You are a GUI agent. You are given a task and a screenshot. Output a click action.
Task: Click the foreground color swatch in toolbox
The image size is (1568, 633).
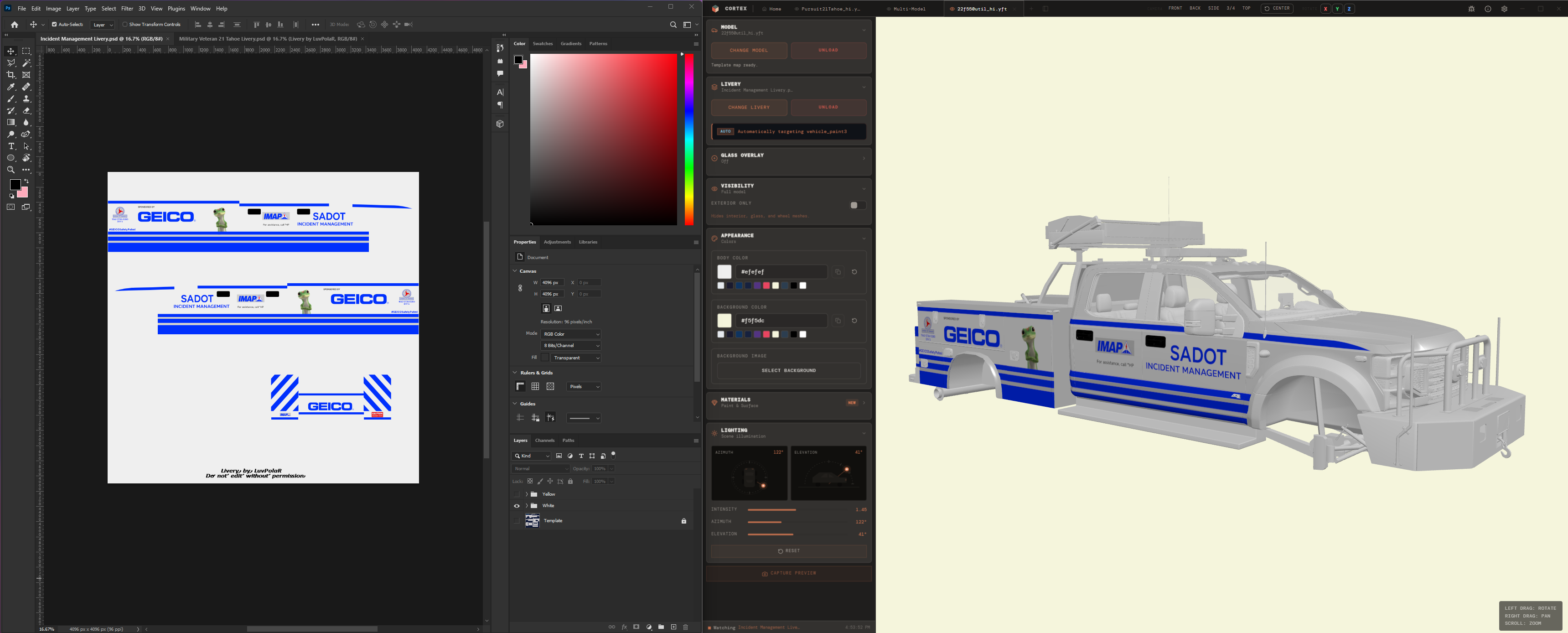15,184
